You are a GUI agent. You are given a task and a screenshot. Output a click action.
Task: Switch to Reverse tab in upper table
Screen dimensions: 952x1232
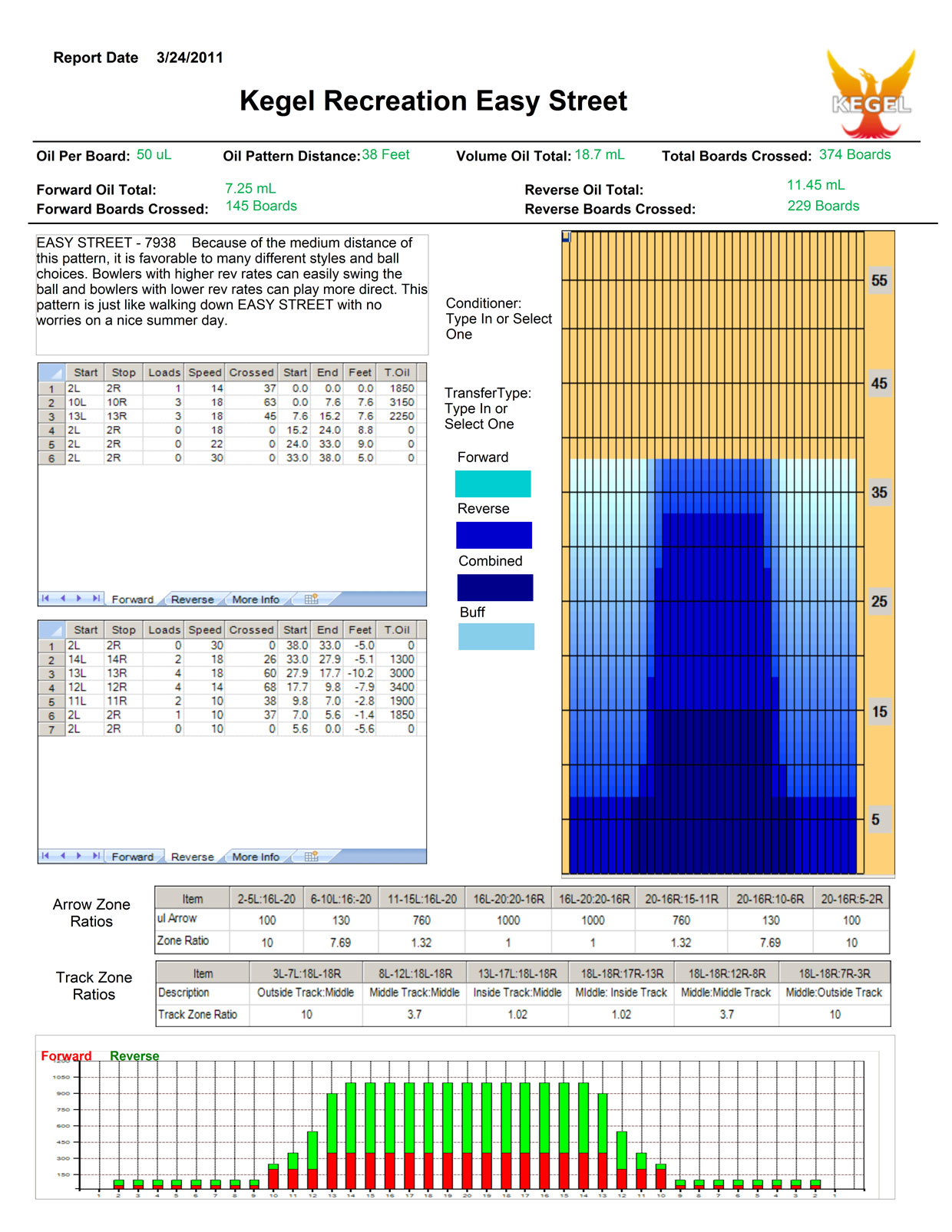point(192,599)
